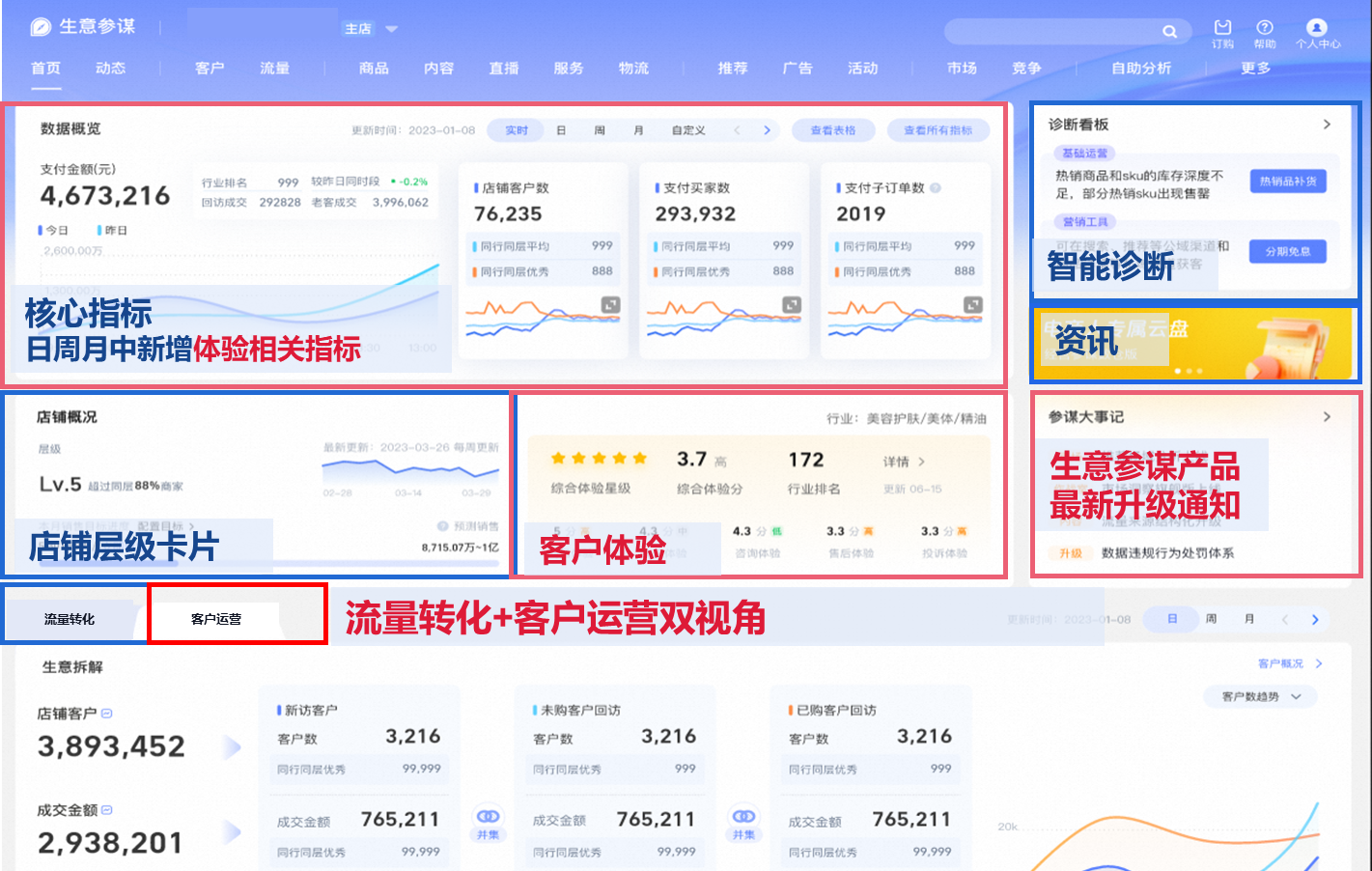Viewport: 1372px width, 871px height.
Task: Click info icon beside 店铺客户 label
Action: pyautogui.click(x=107, y=714)
